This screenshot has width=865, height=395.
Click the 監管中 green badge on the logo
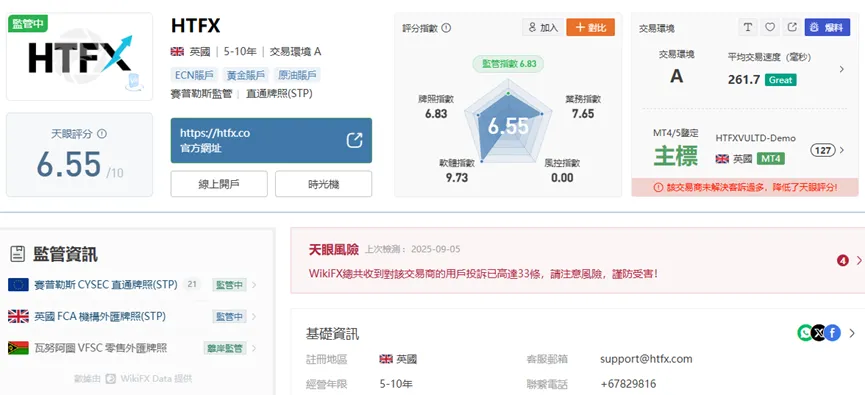(x=28, y=24)
